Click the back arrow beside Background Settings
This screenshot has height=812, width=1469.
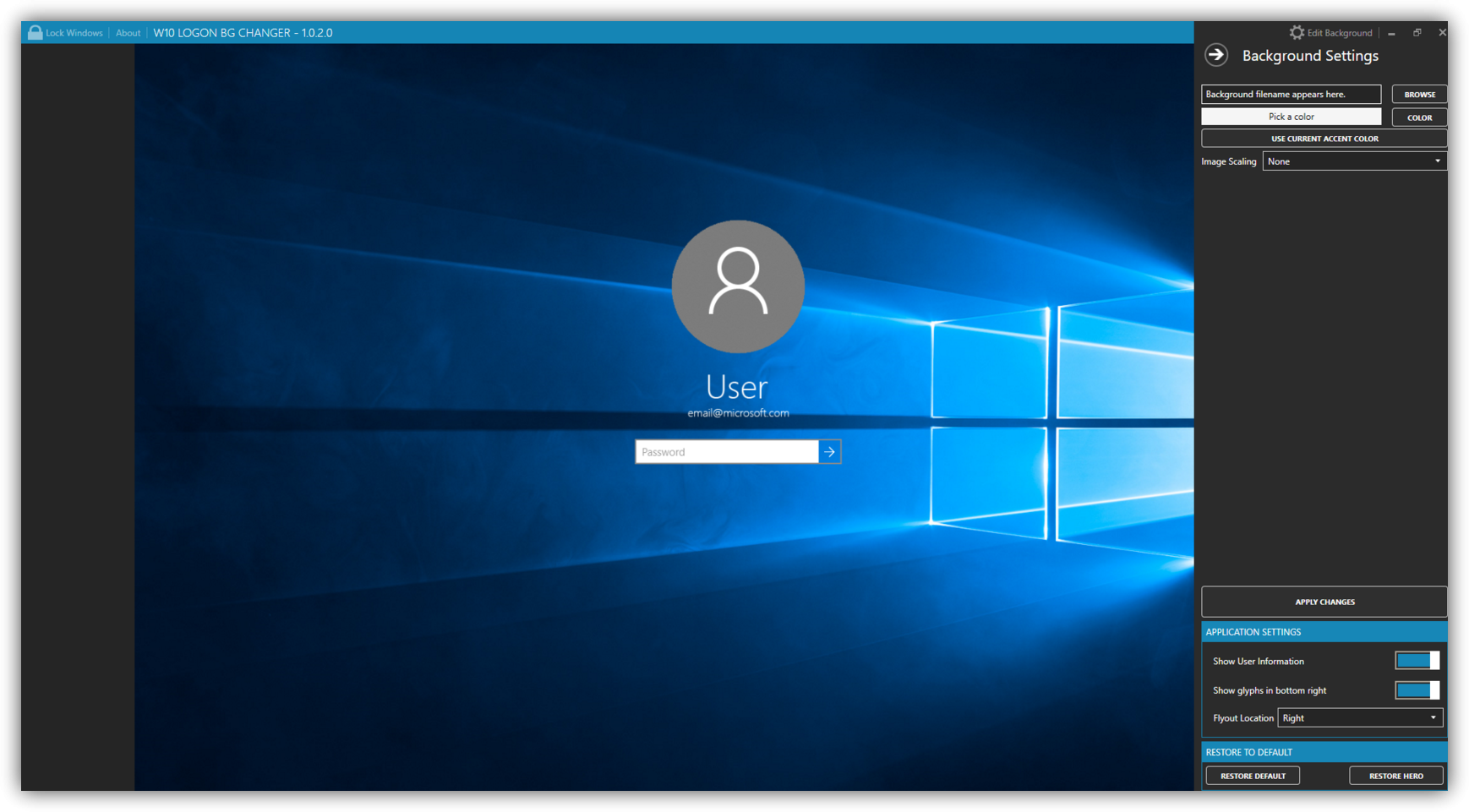tap(1216, 55)
